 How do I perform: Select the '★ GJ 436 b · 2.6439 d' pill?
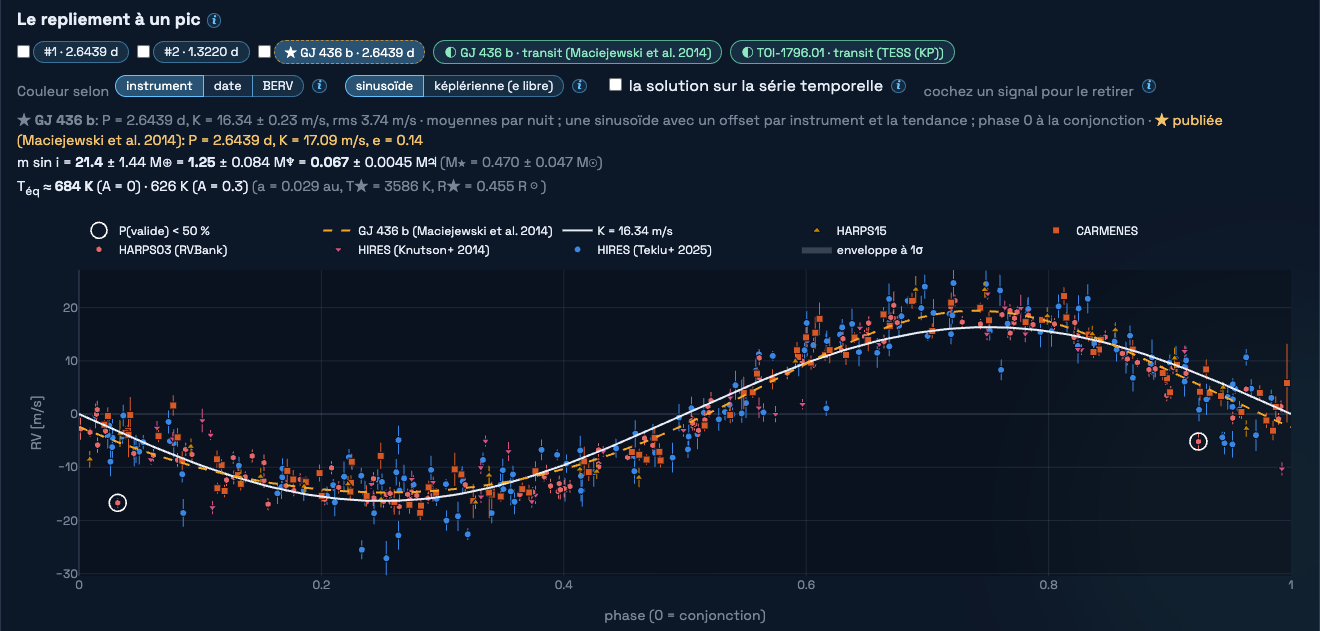pos(349,52)
